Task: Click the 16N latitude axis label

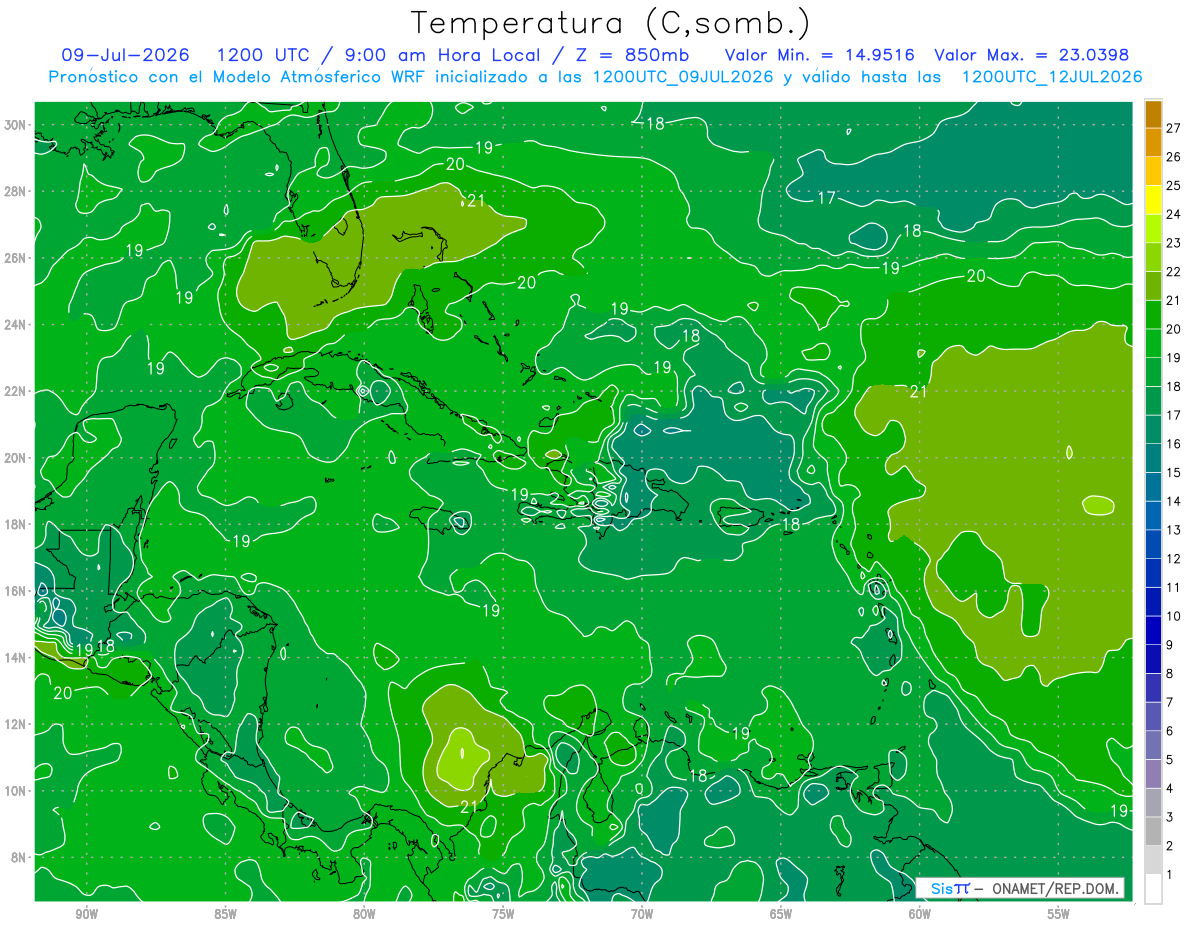Action: coord(17,591)
